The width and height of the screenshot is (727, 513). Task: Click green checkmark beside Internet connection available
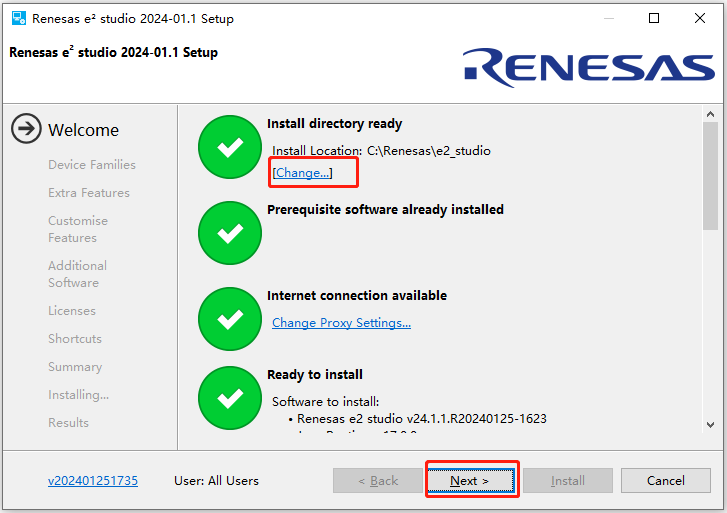coord(230,318)
